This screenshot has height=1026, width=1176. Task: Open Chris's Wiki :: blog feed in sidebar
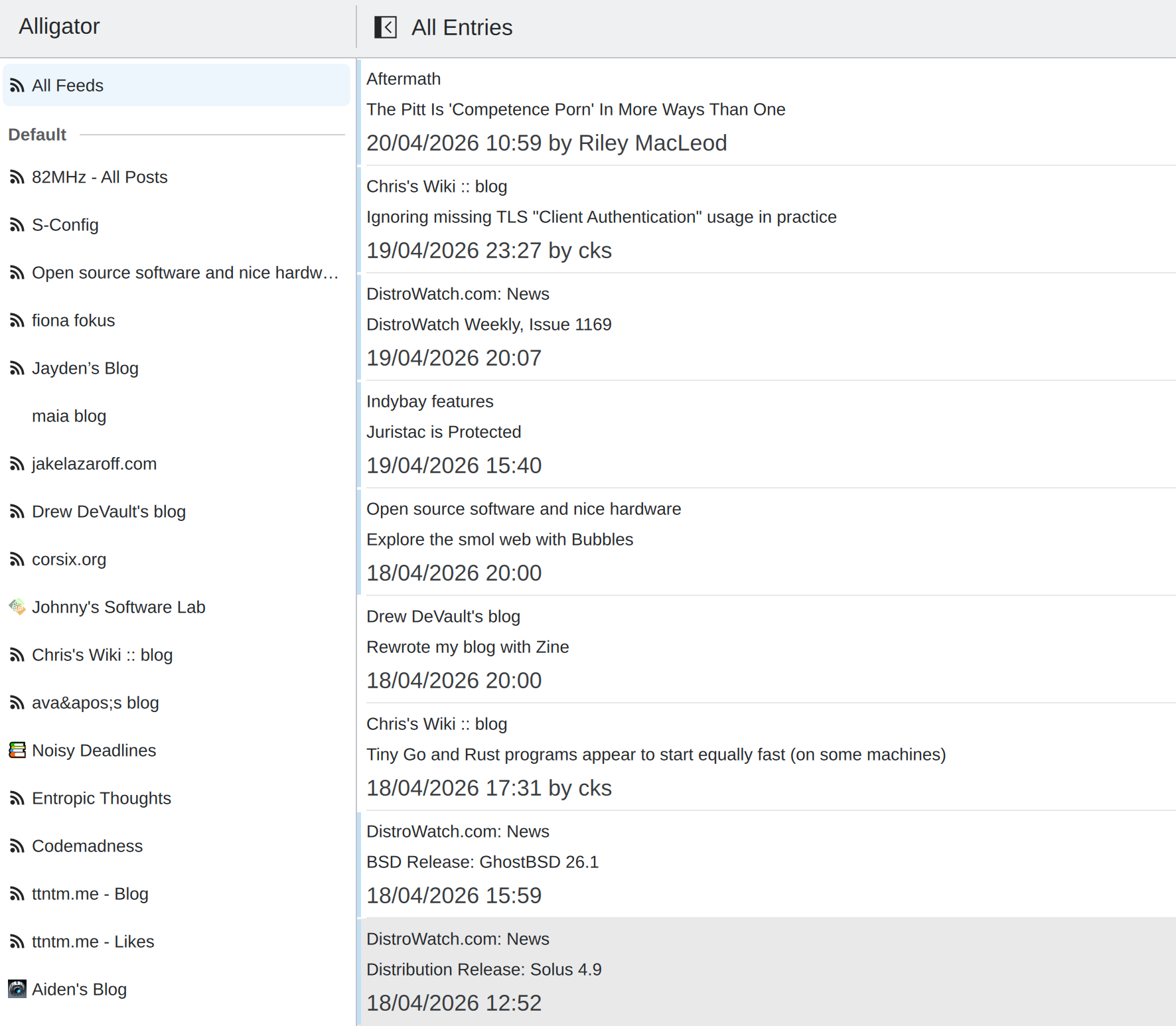click(x=177, y=655)
